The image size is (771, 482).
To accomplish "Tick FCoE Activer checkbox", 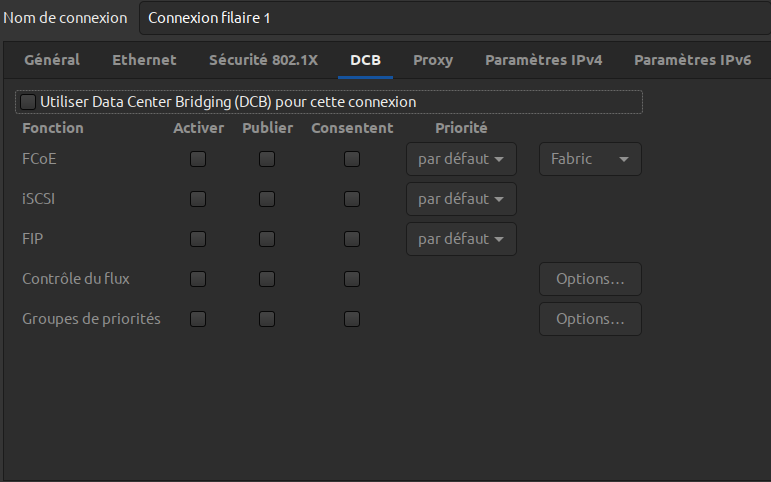I will [198, 159].
